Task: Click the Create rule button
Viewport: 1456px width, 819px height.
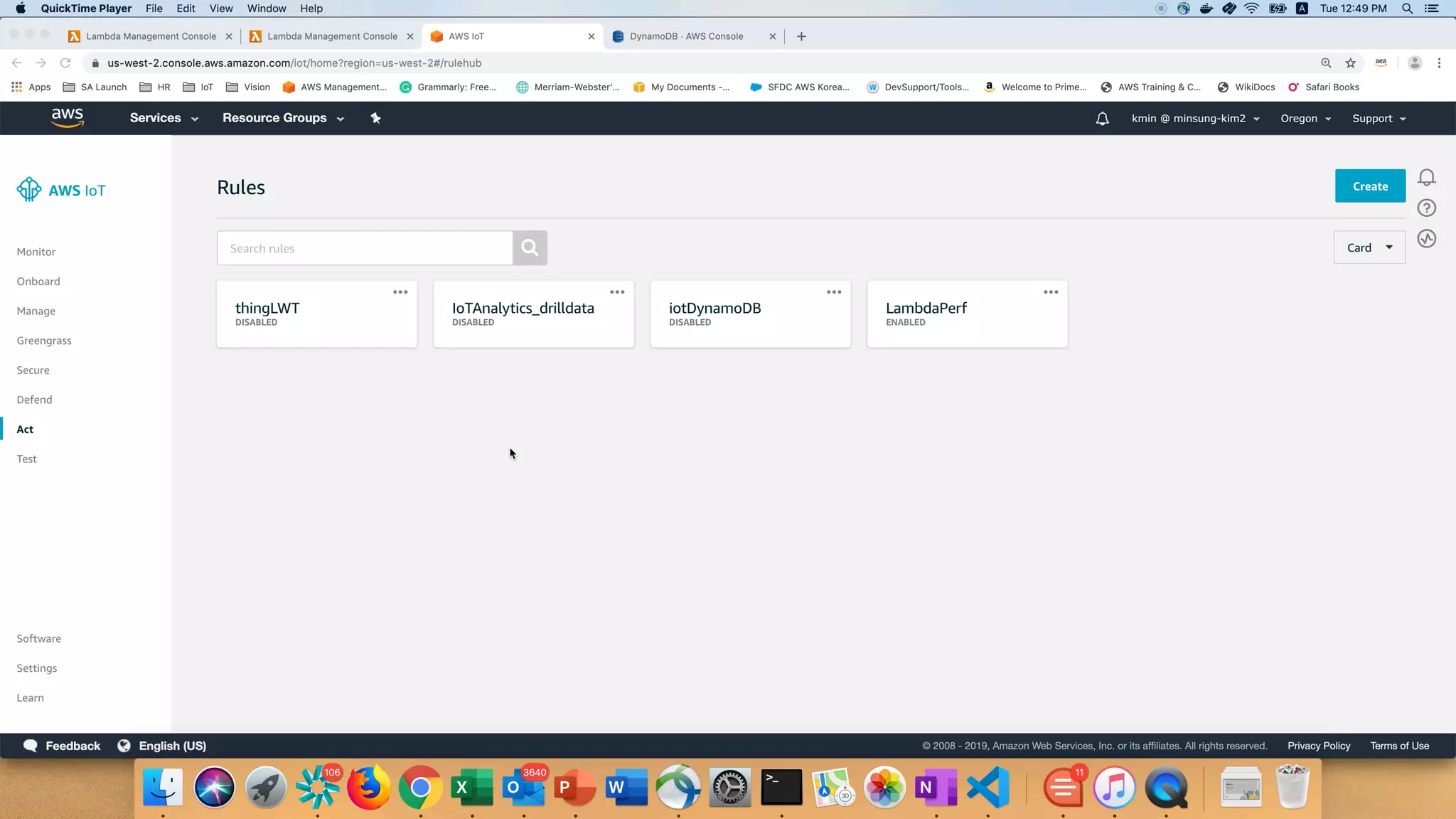Action: (x=1369, y=186)
